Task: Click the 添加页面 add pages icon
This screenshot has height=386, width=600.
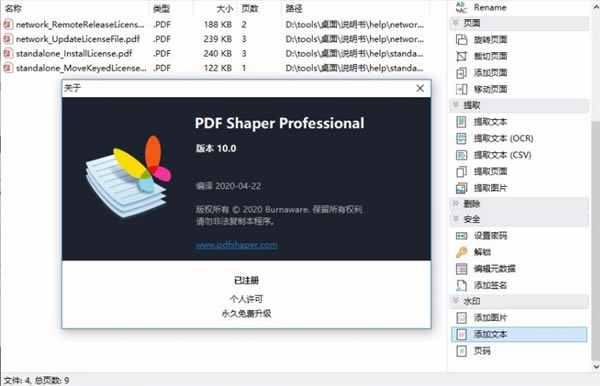Action: (x=461, y=73)
